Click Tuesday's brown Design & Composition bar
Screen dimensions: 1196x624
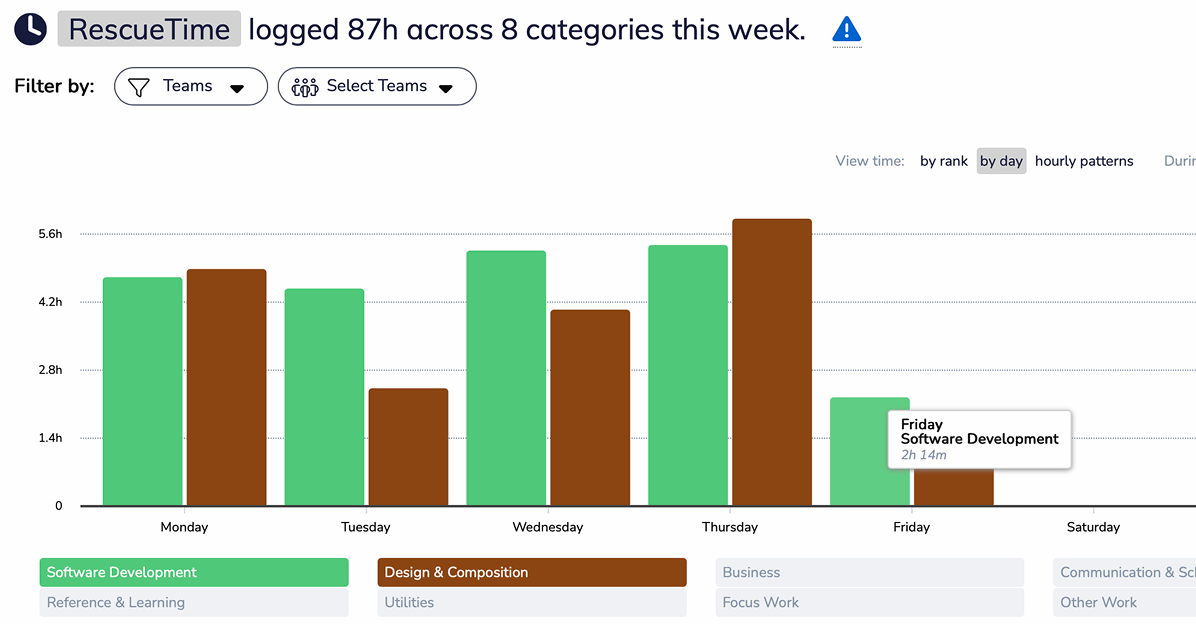408,447
